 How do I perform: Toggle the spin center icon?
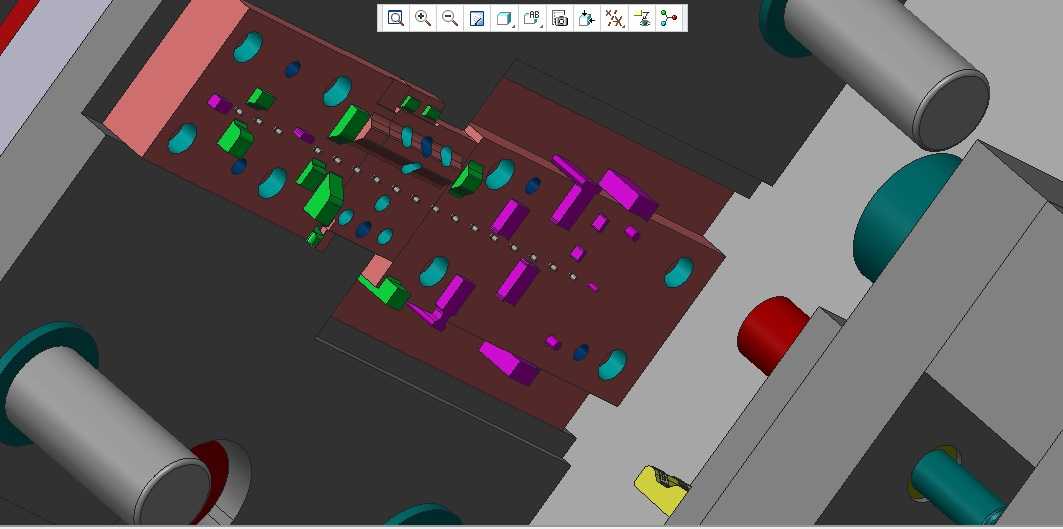coord(669,18)
